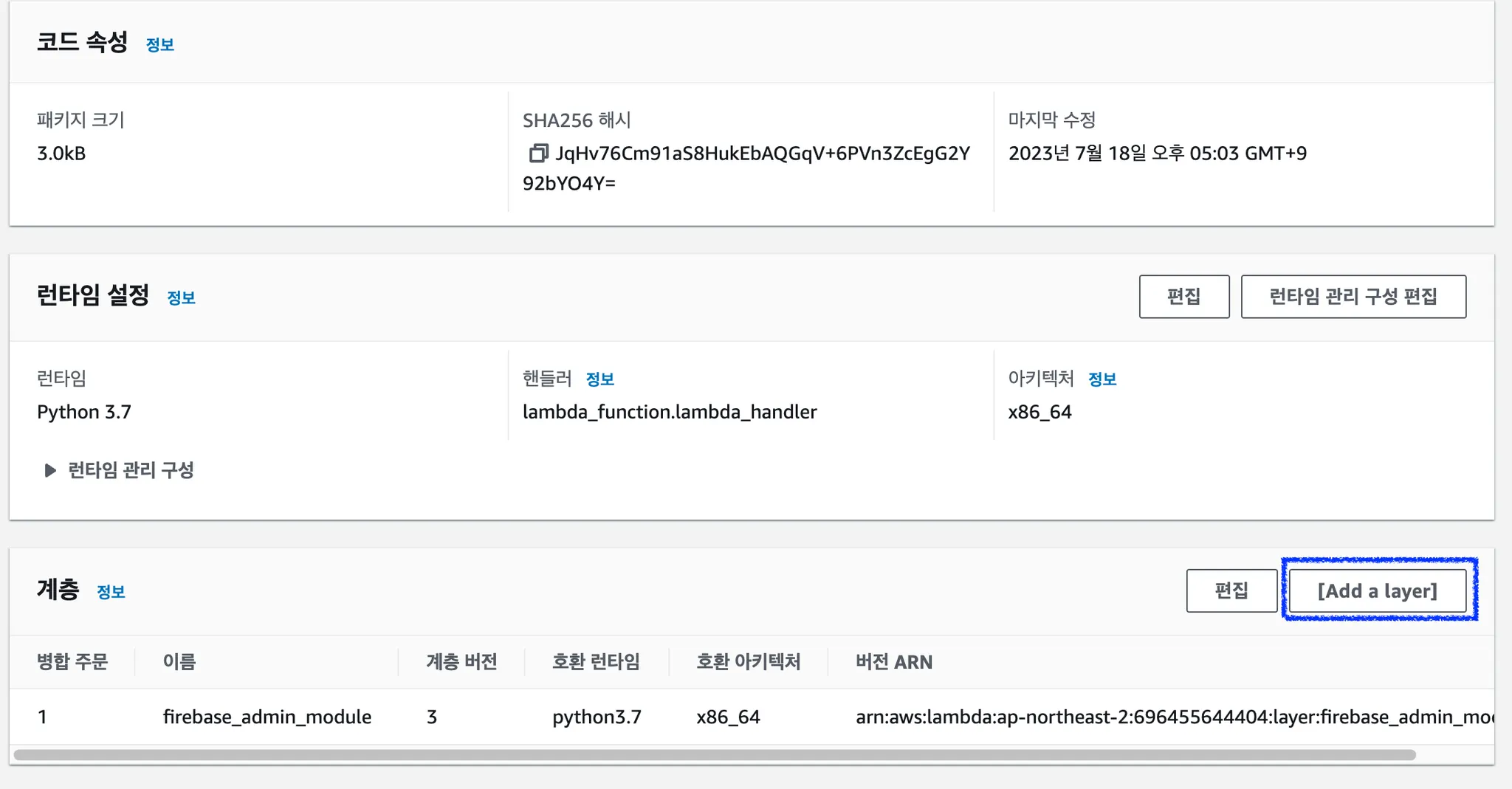
Task: Open 정보 link next to 코드 속성
Action: tap(160, 45)
